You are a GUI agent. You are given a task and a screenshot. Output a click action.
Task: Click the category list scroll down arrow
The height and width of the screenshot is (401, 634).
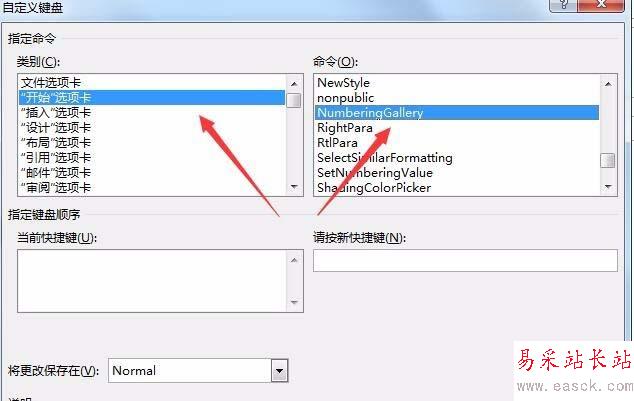(x=294, y=187)
